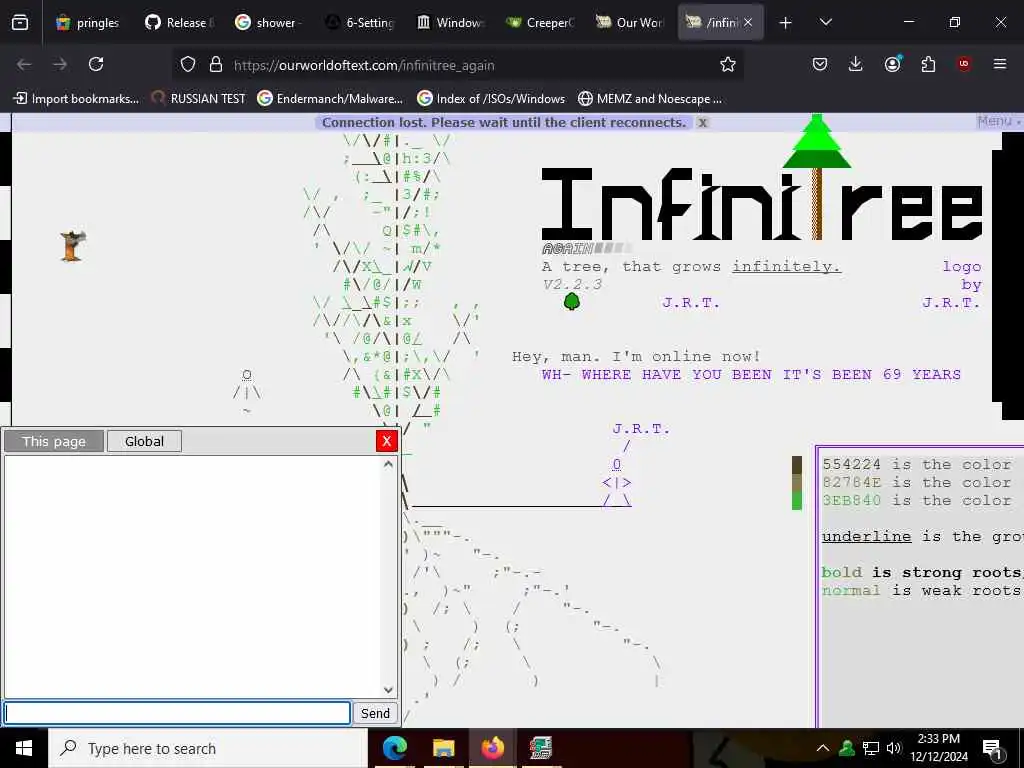The image size is (1024, 768).
Task: Click the text Hey, man. I'm online now!
Action: [x=636, y=357]
